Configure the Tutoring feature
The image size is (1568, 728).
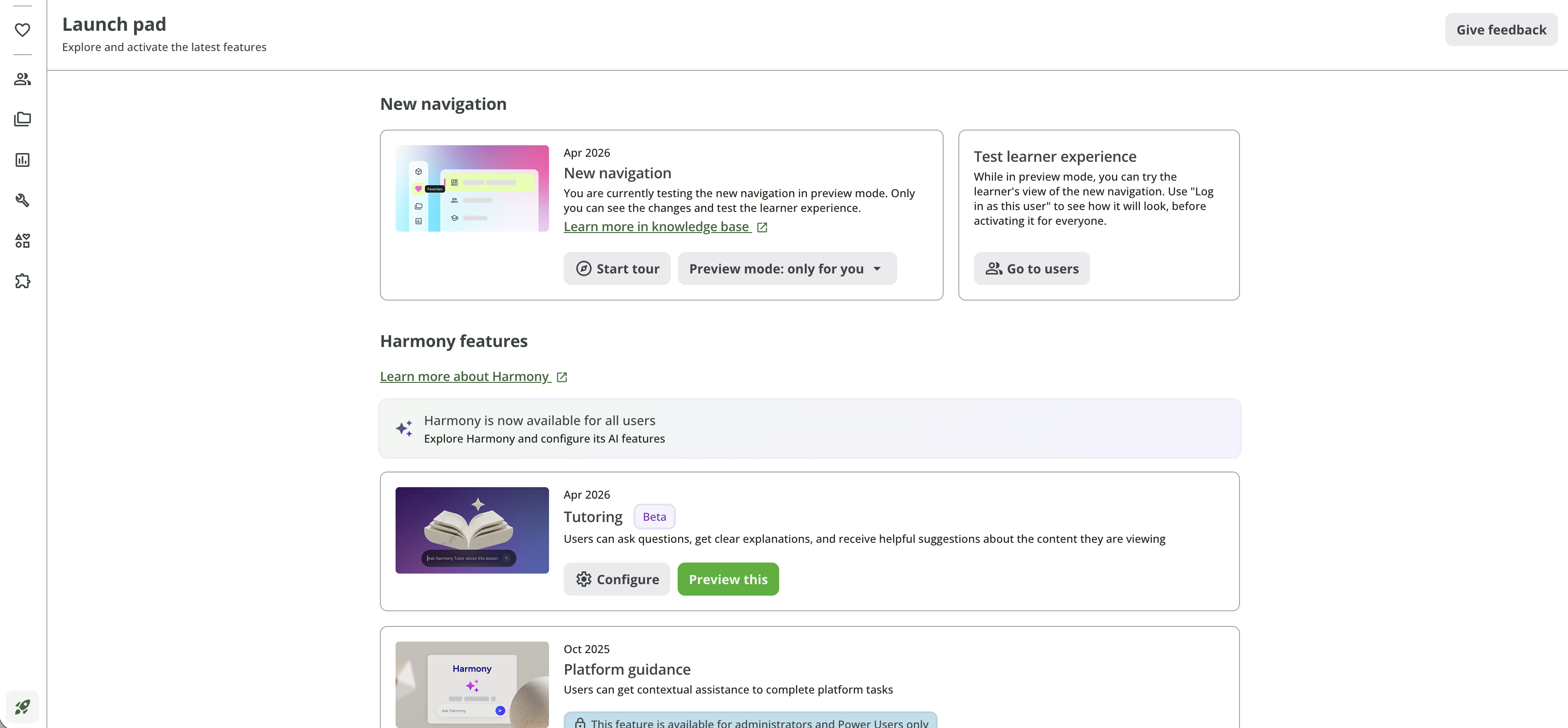click(617, 579)
